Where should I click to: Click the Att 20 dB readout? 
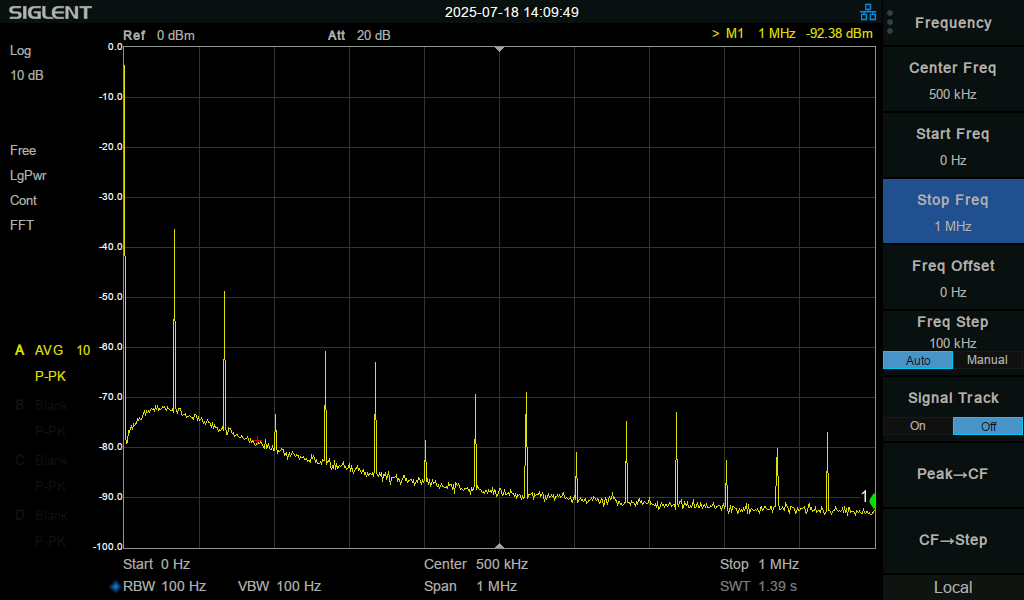(359, 35)
